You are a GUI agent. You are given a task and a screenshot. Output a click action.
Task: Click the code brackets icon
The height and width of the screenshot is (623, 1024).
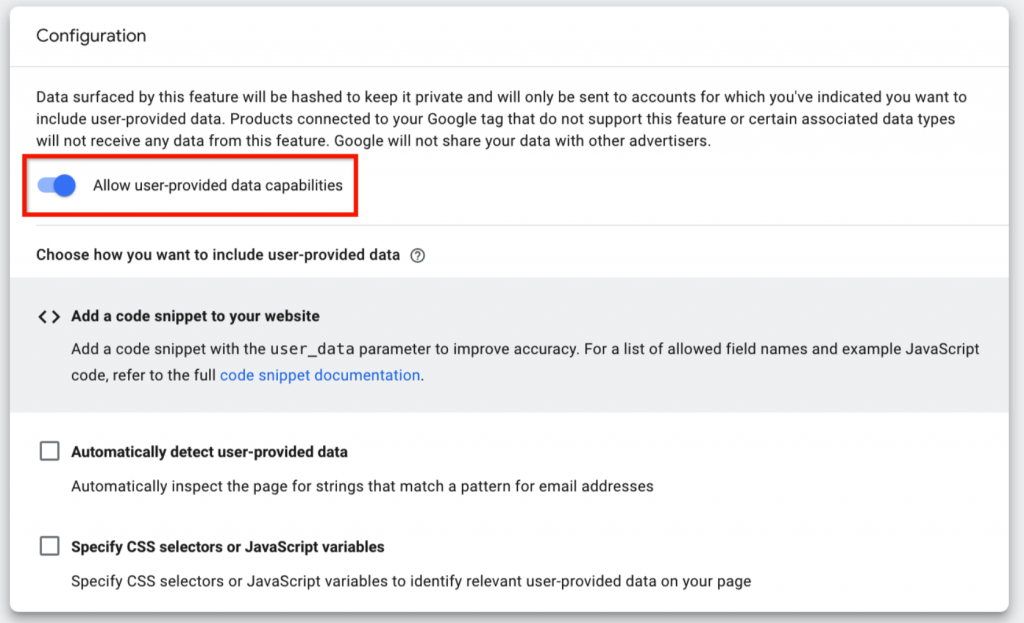(x=49, y=317)
